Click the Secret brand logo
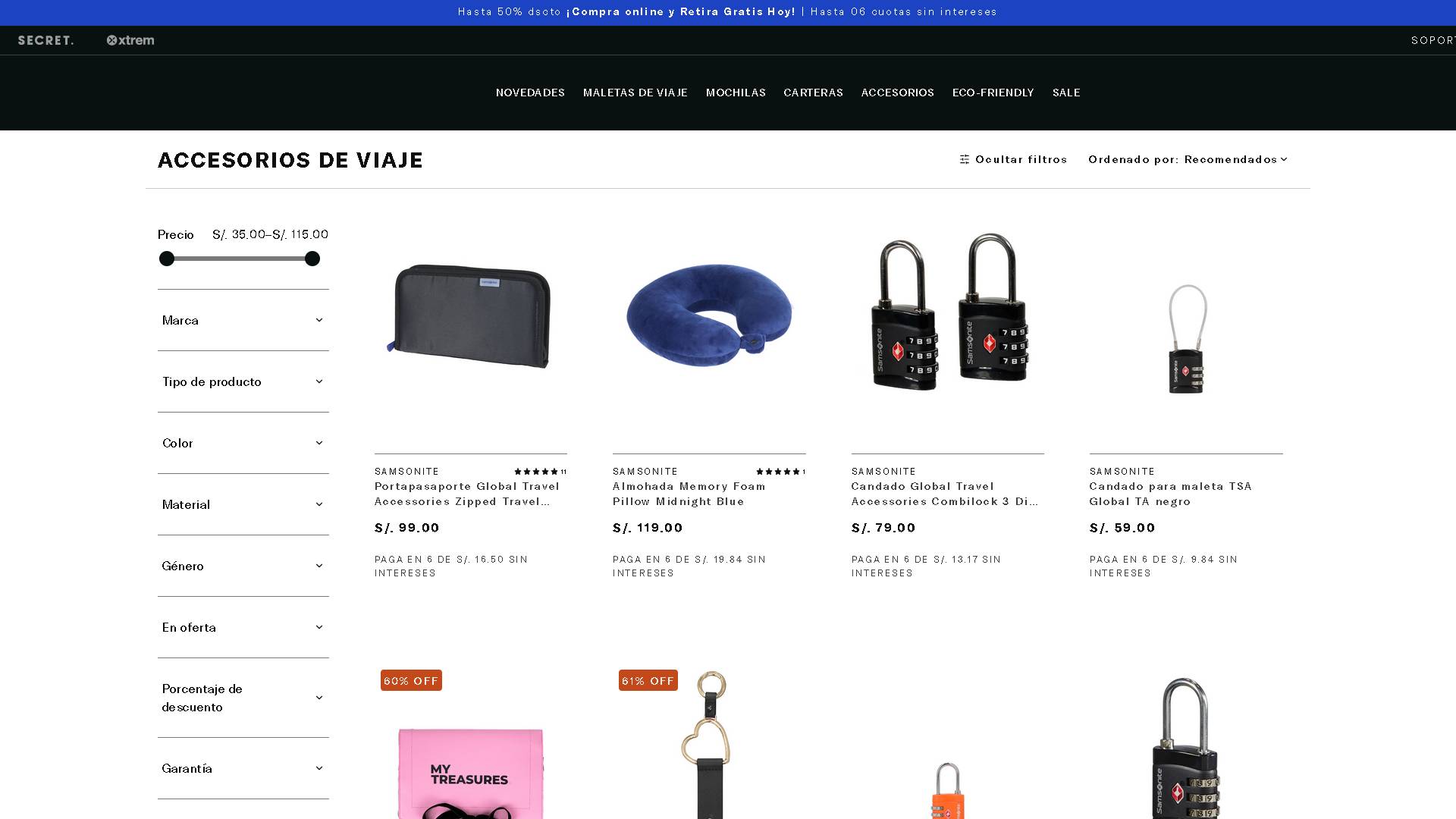Image resolution: width=1456 pixels, height=819 pixels. point(45,40)
